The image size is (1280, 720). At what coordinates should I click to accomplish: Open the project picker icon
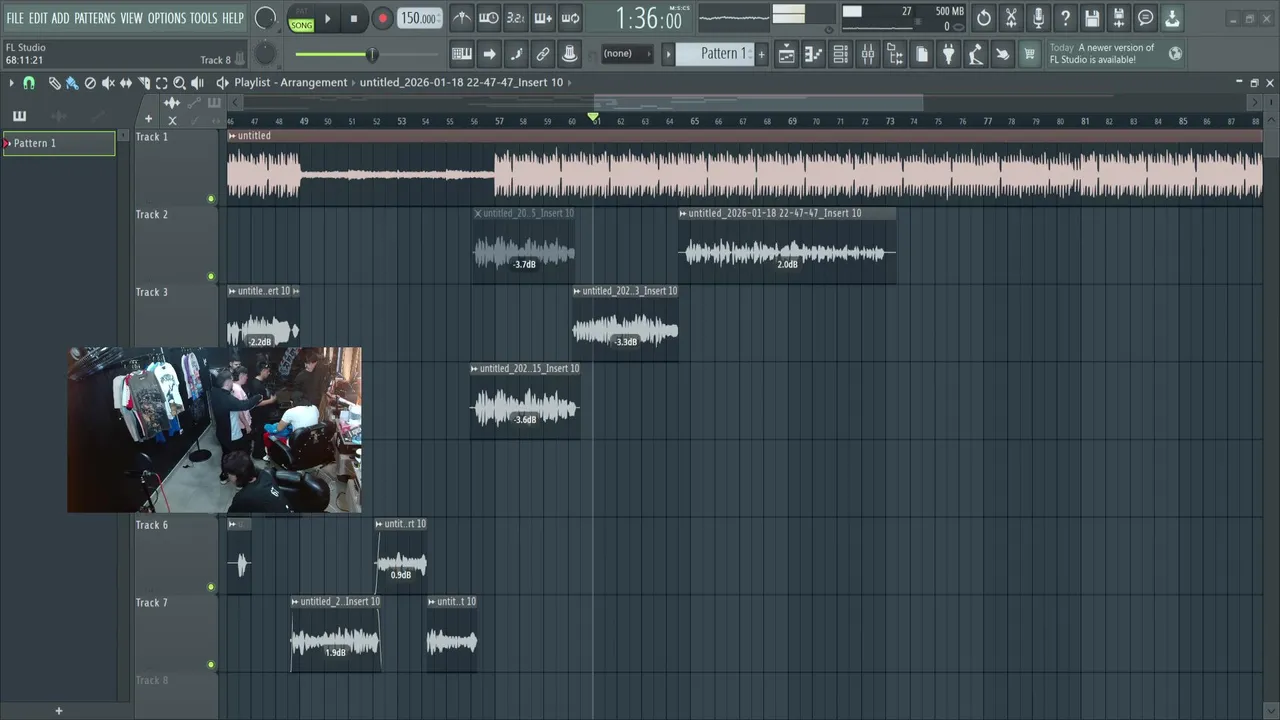pos(922,54)
